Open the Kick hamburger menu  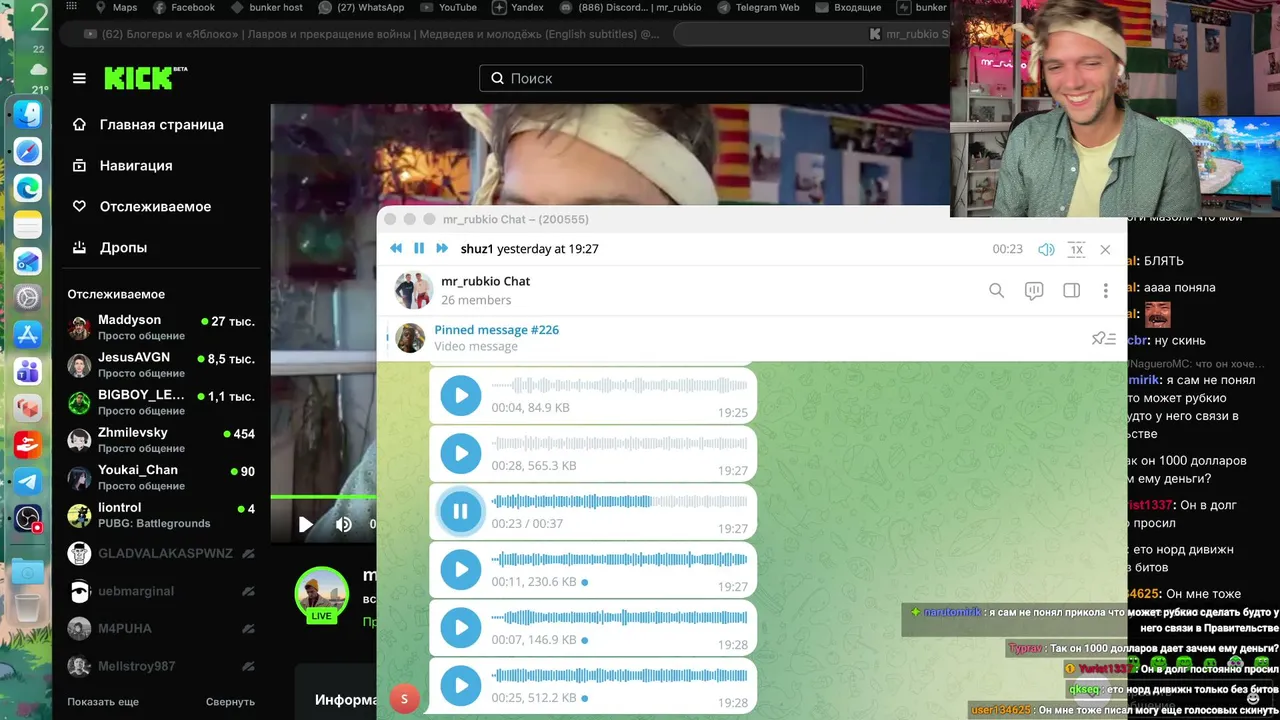click(x=79, y=78)
